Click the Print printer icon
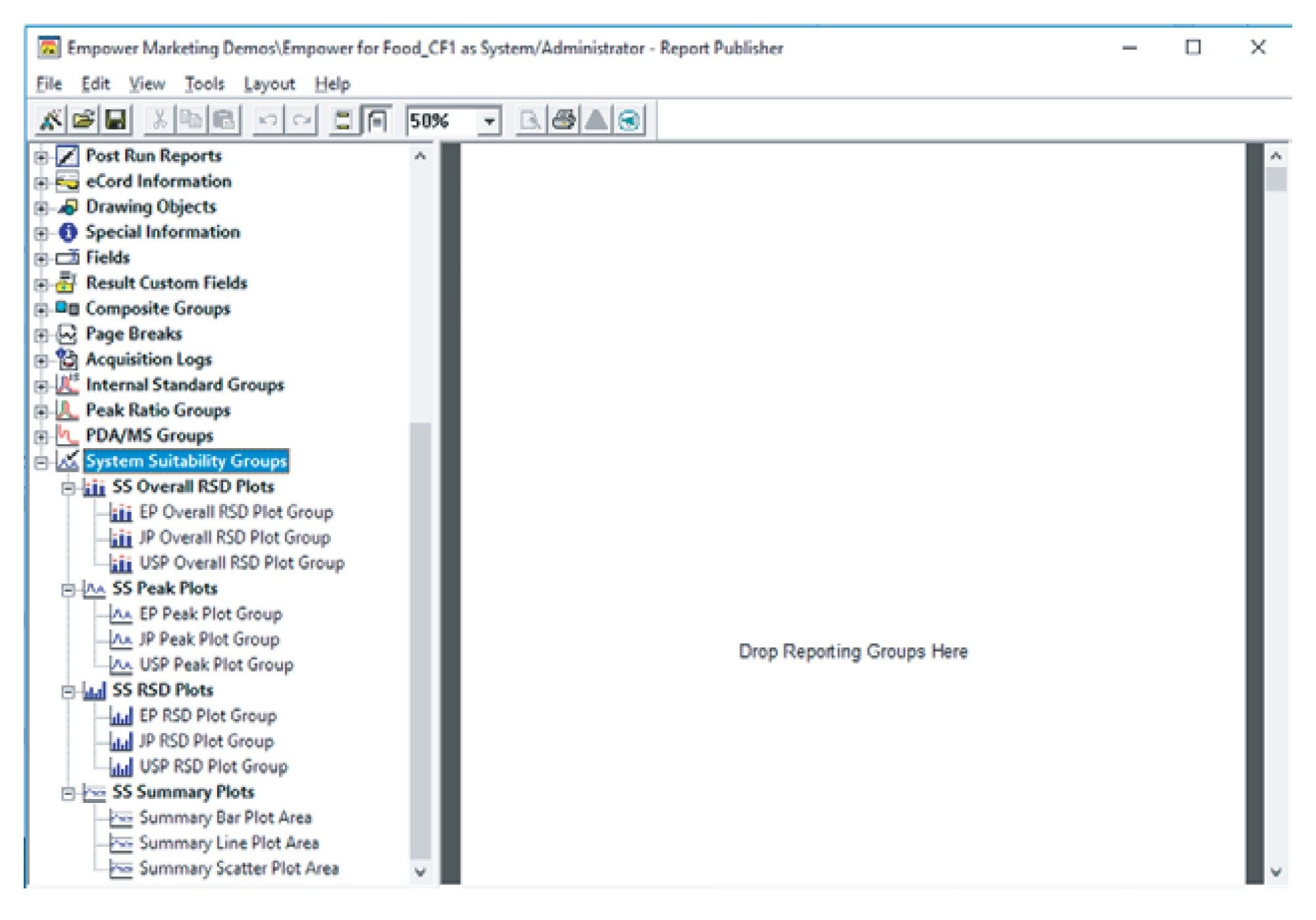The width and height of the screenshot is (1316, 920). click(x=563, y=120)
